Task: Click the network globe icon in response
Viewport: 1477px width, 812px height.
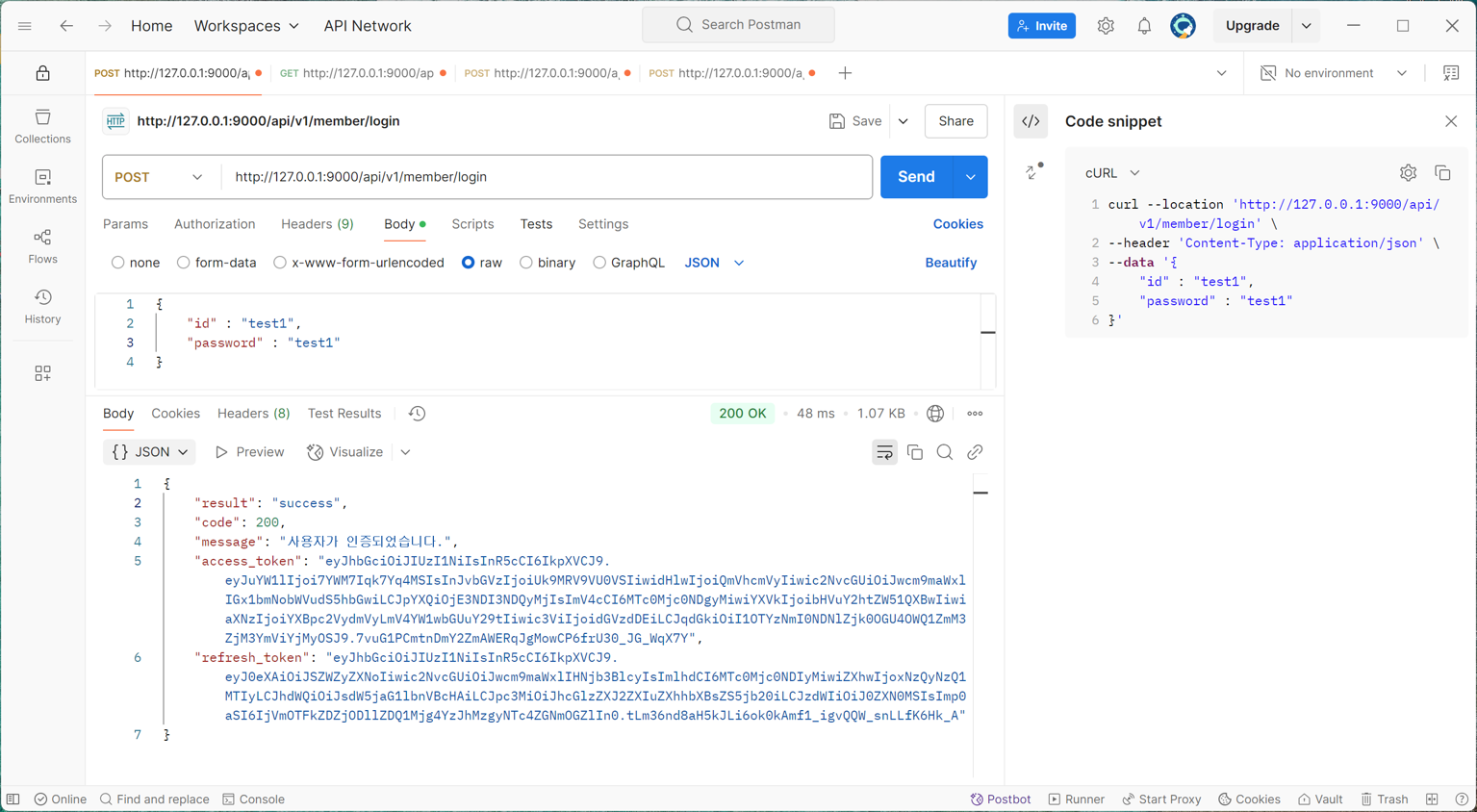Action: [935, 414]
